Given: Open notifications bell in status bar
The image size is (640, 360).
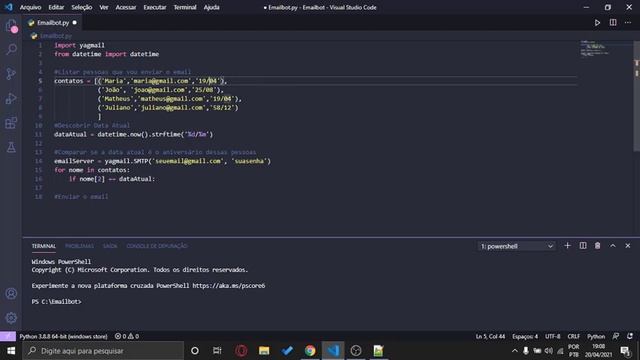Looking at the screenshot, I should point(630,336).
